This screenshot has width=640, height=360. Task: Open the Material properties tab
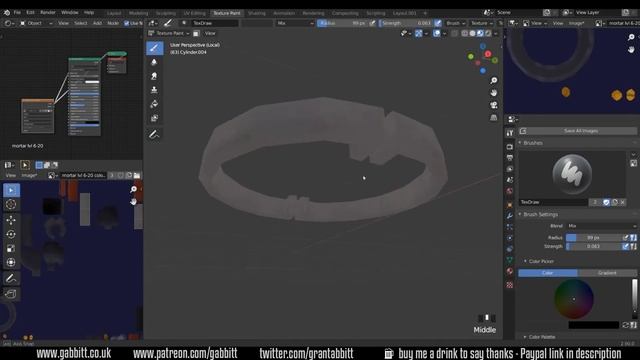tap(510, 271)
